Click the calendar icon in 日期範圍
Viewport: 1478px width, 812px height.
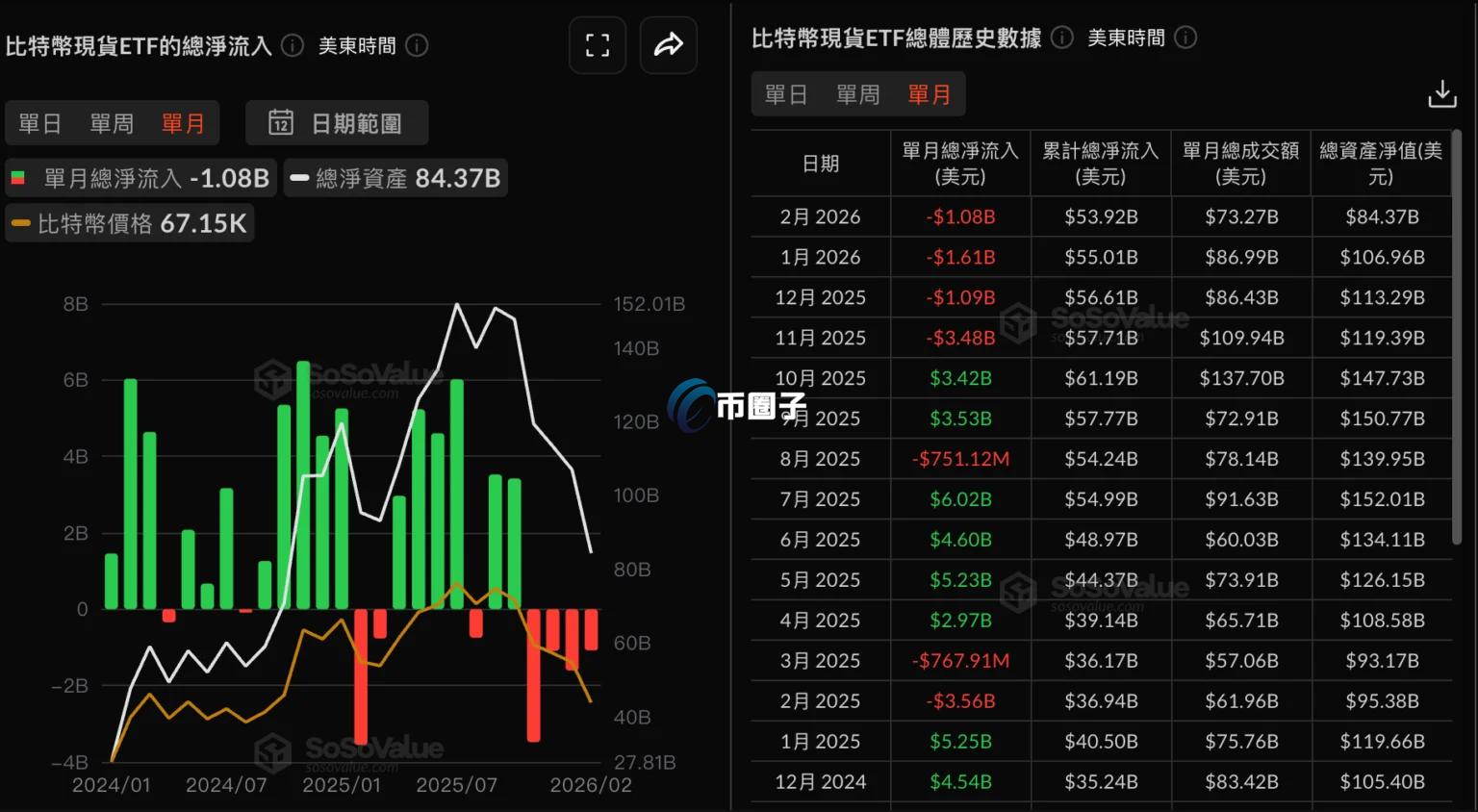[280, 123]
